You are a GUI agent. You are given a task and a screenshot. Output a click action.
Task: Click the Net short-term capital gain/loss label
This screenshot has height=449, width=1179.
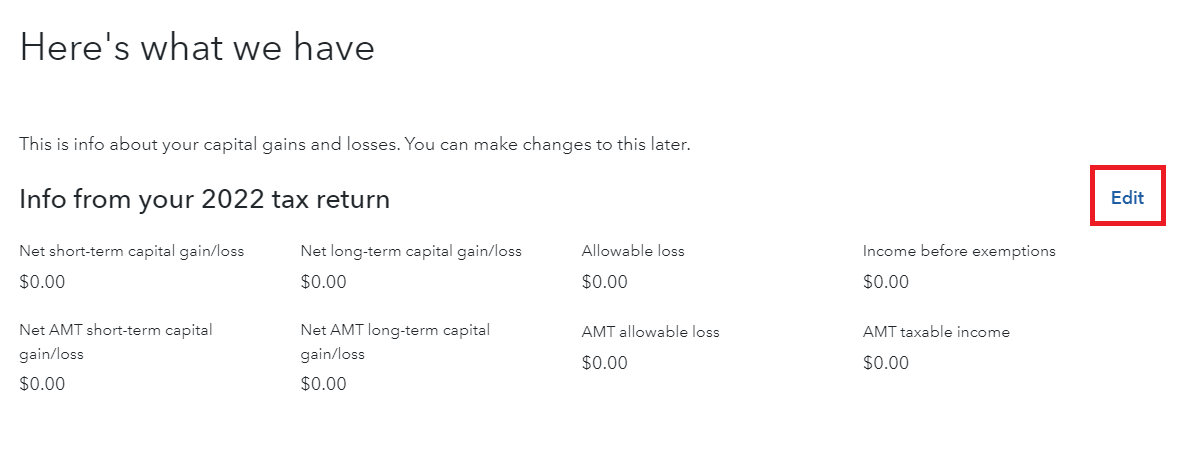tap(131, 251)
